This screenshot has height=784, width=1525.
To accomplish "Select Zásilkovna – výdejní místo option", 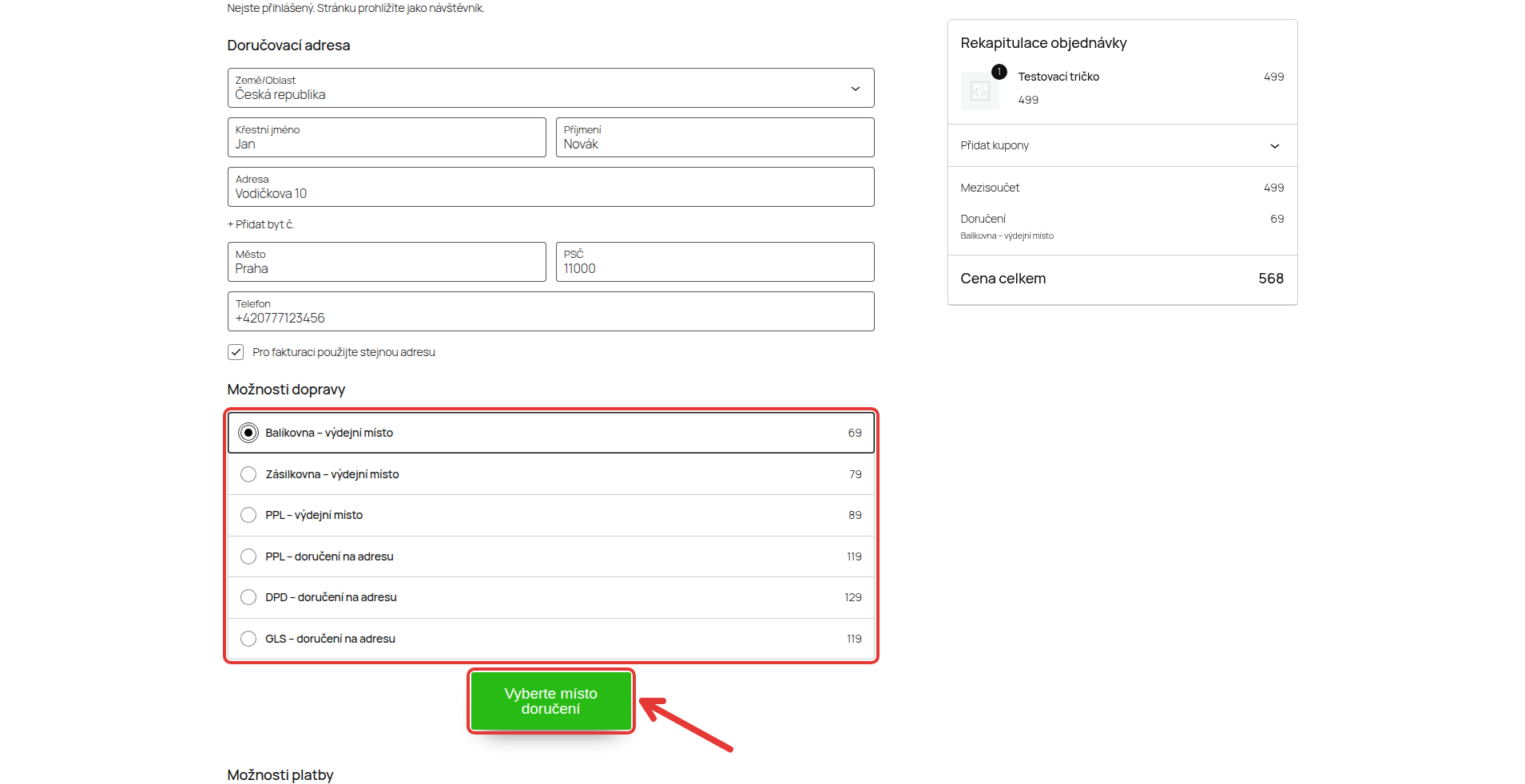I will 550,474.
